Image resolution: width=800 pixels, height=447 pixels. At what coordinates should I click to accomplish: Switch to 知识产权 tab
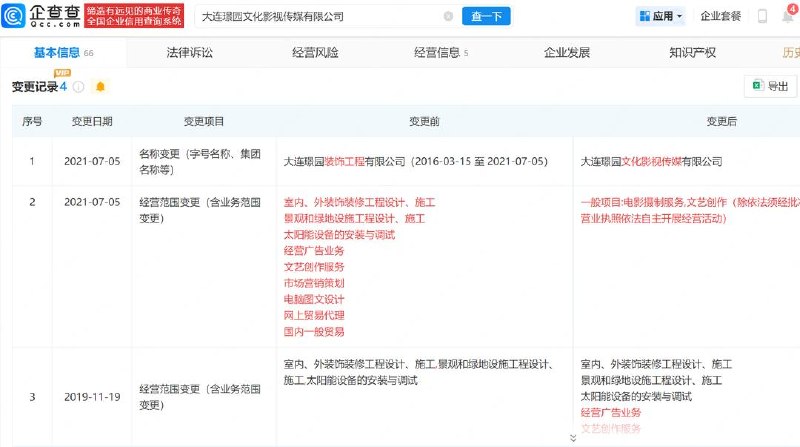pos(692,53)
